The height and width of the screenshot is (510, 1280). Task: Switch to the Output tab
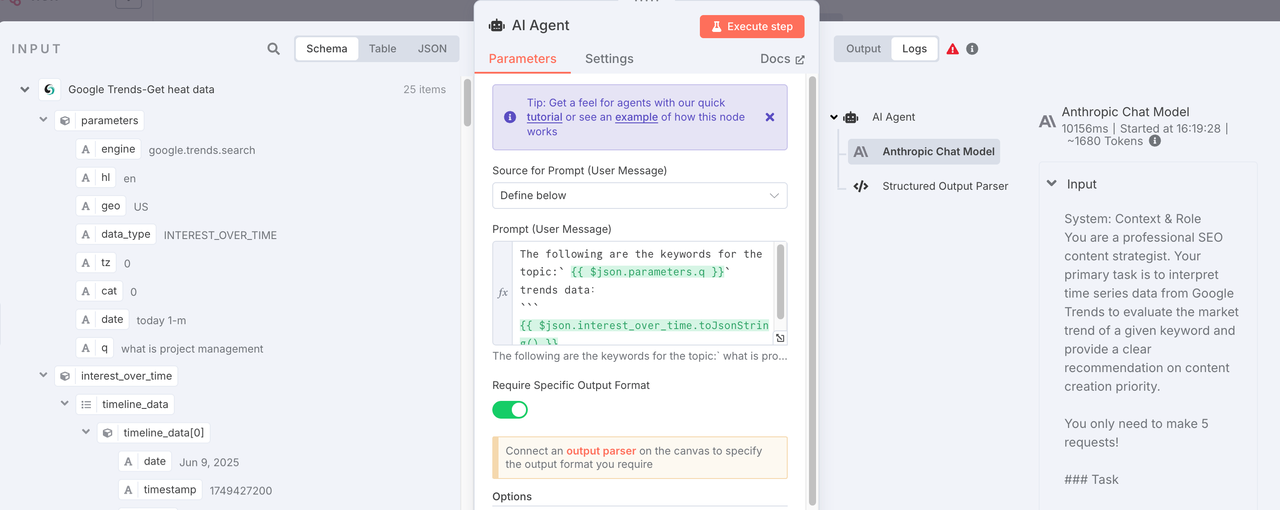[863, 48]
